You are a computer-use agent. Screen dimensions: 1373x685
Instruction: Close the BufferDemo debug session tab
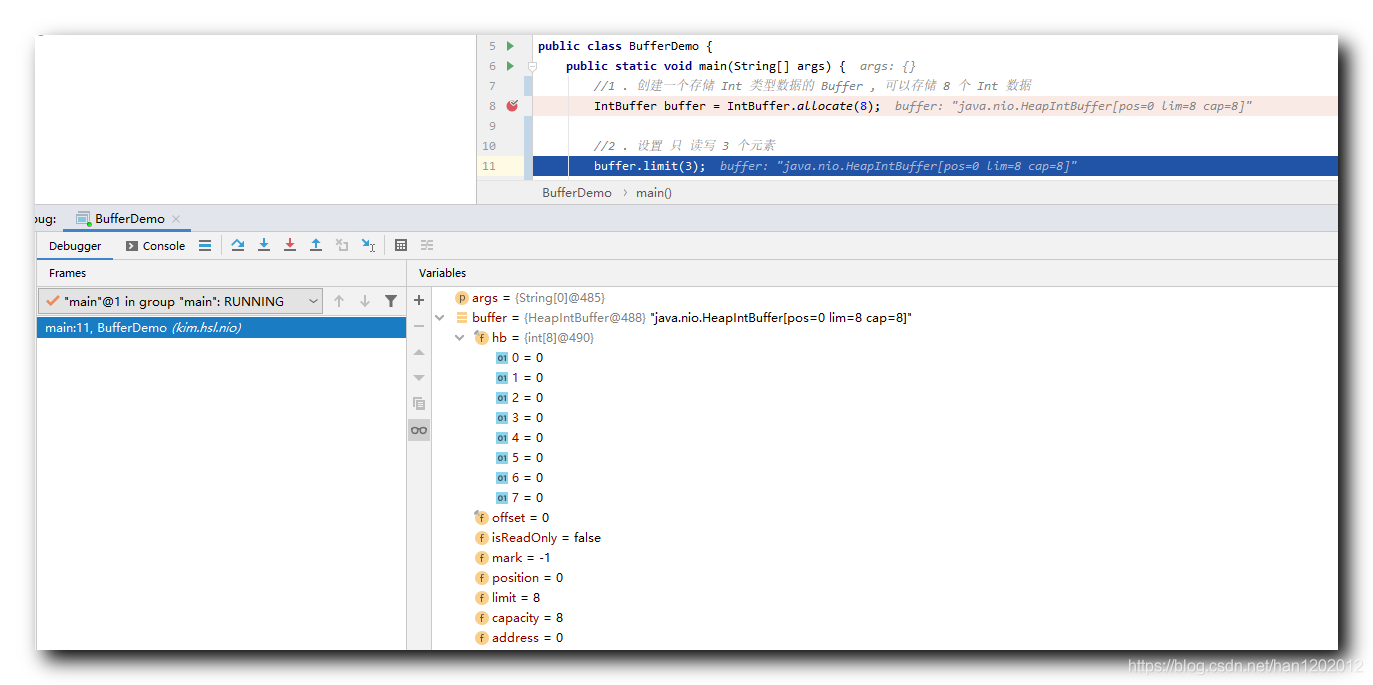(176, 219)
